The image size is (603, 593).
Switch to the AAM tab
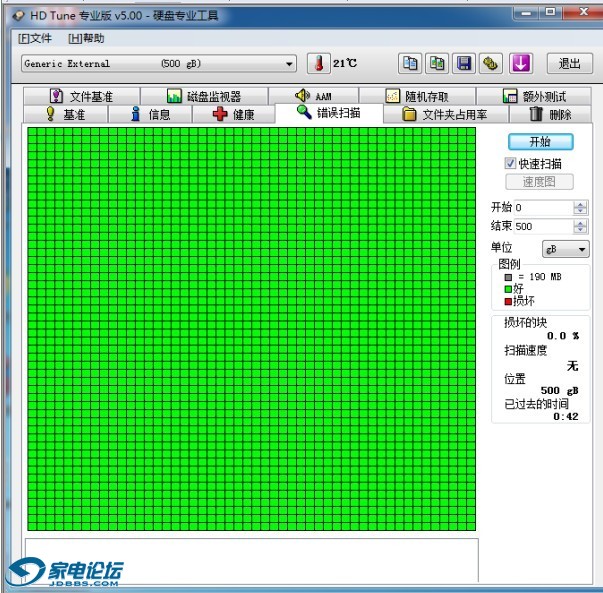(x=313, y=96)
